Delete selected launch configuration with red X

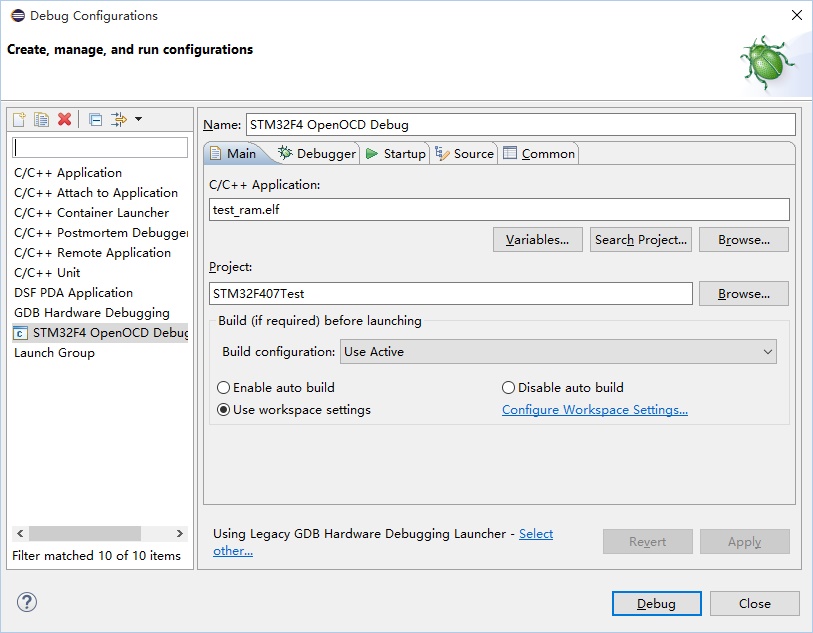click(65, 120)
